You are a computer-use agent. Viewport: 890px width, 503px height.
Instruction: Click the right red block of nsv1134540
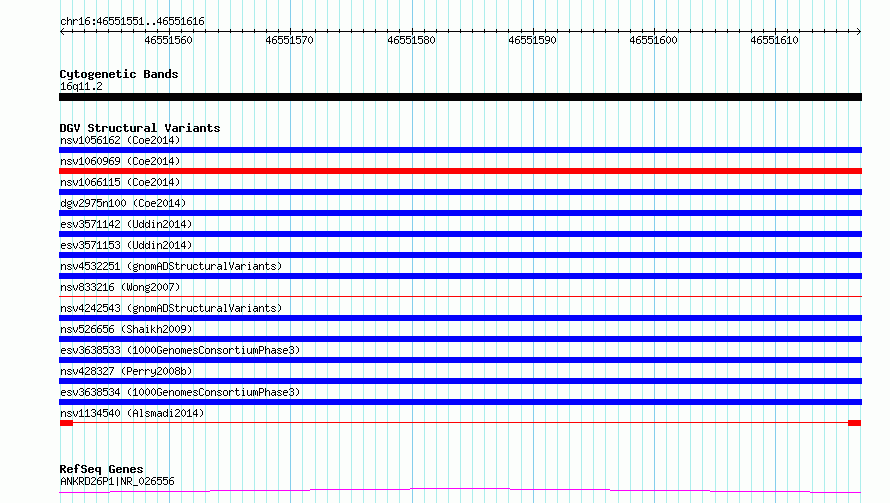(855, 423)
